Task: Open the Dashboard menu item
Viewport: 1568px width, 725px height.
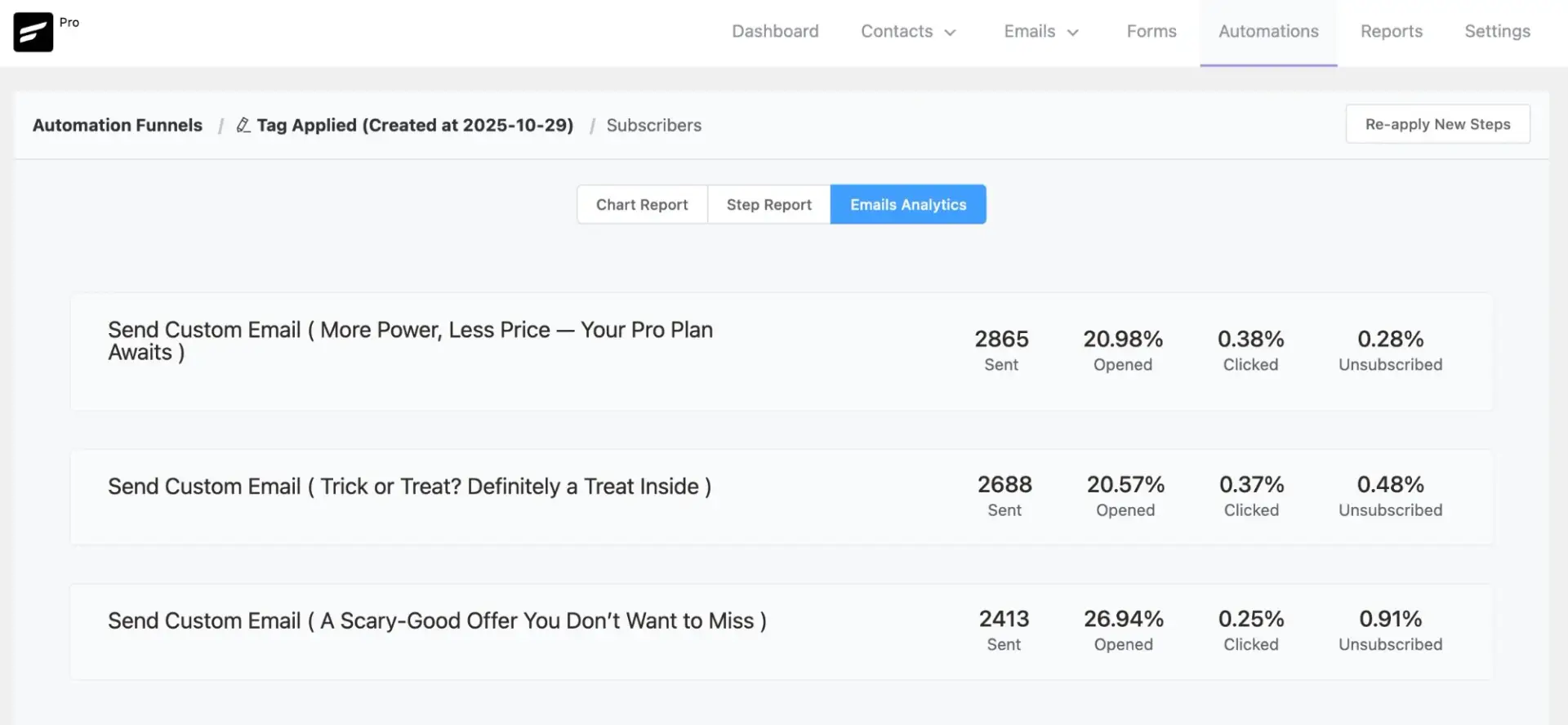Action: pyautogui.click(x=774, y=31)
